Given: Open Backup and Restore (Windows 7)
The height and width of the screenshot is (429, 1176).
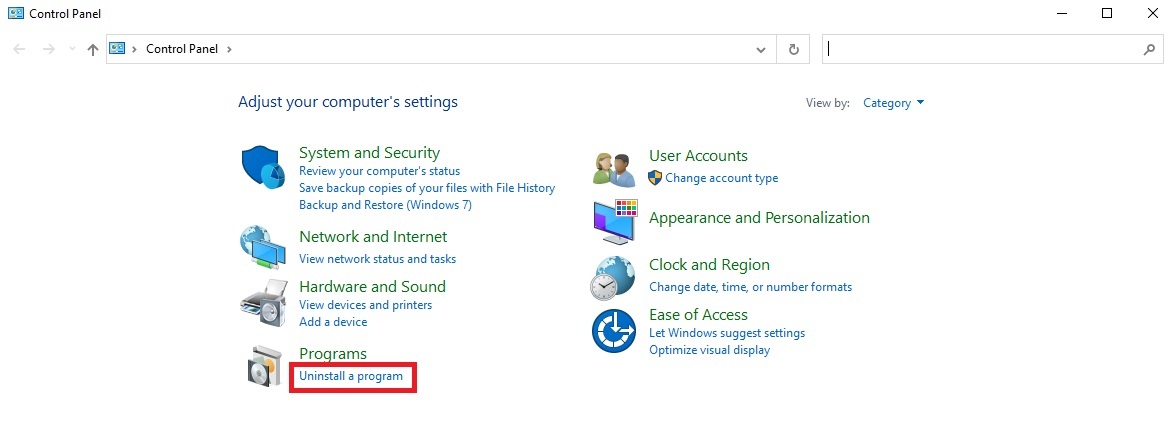Looking at the screenshot, I should tap(385, 205).
